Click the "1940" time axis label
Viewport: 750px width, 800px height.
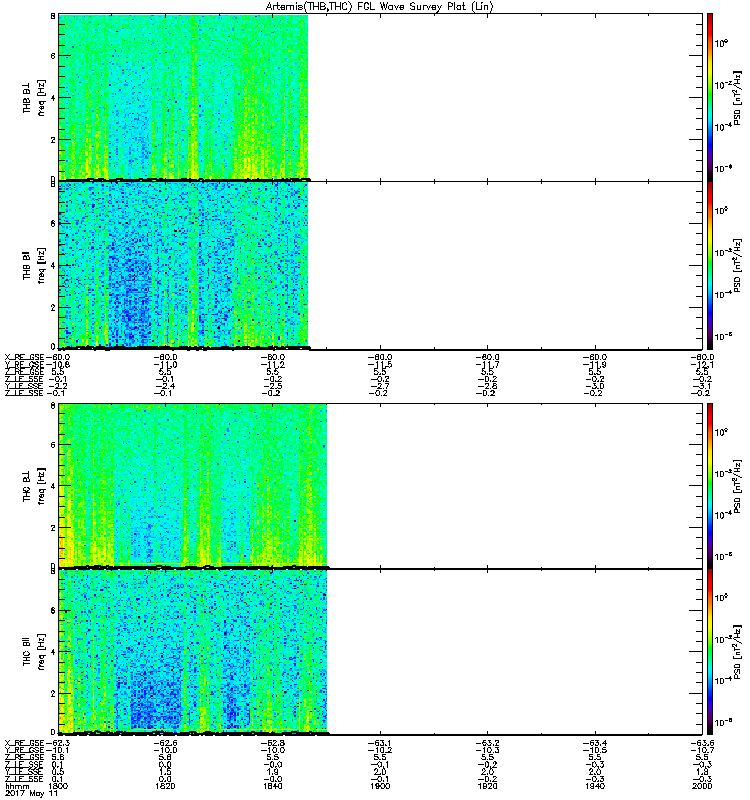pos(595,786)
